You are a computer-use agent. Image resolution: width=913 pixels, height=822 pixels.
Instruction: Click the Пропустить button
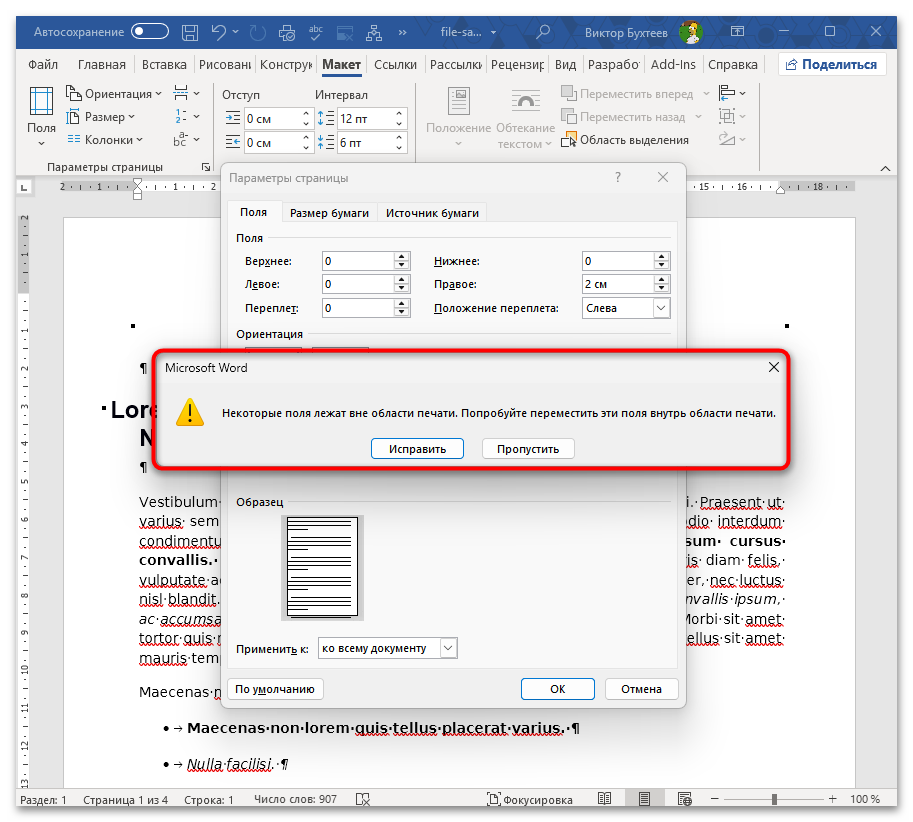pos(528,449)
